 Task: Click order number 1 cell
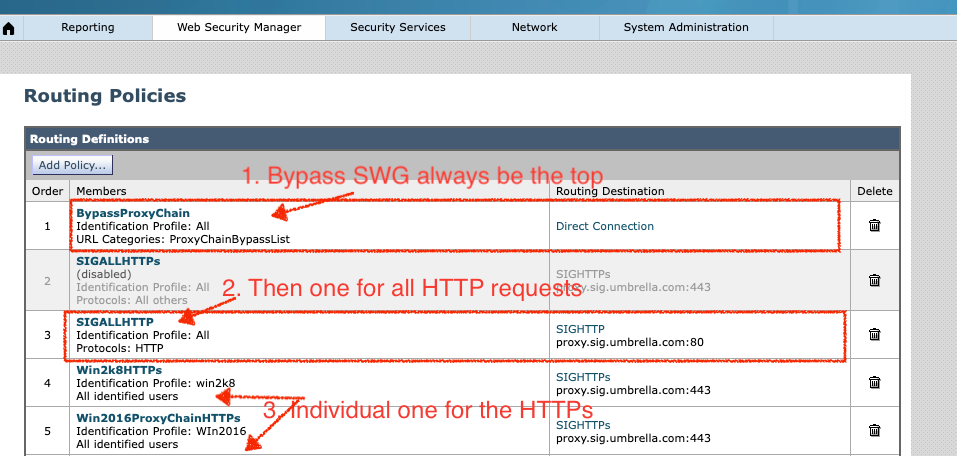(x=48, y=226)
